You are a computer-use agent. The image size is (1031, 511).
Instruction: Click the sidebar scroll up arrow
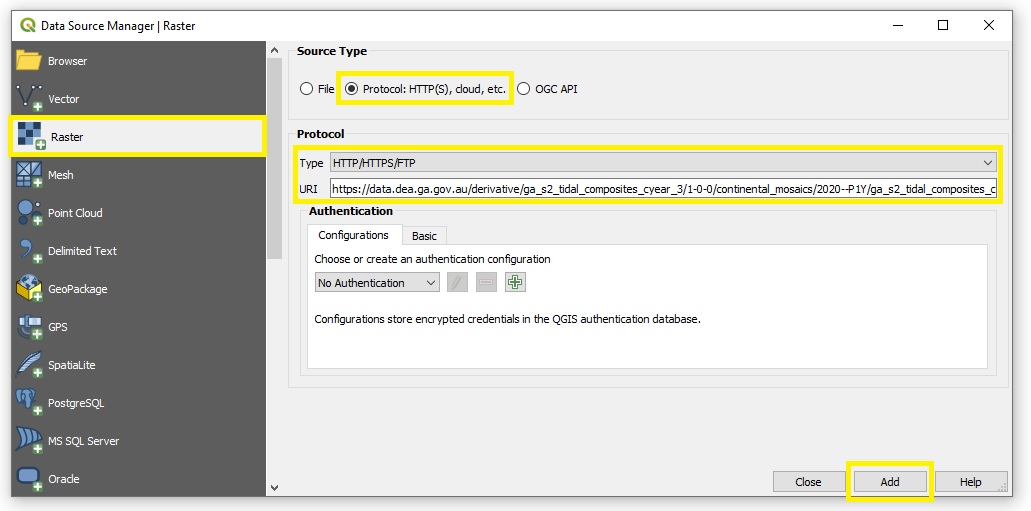274,51
